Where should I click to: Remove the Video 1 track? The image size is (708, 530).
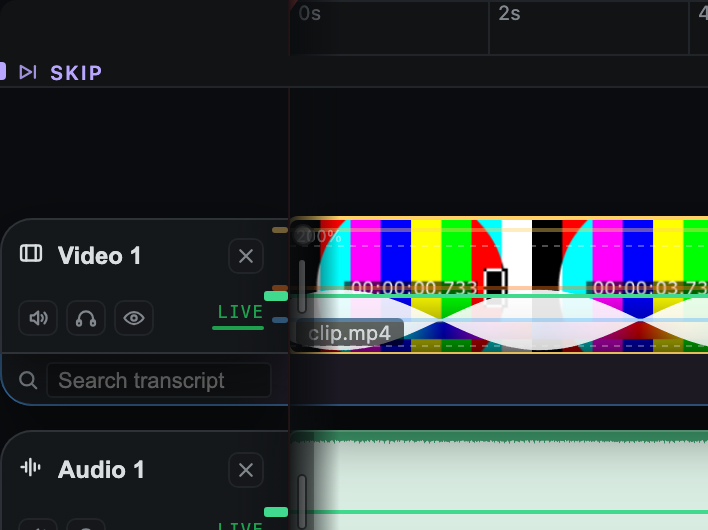tap(246, 256)
